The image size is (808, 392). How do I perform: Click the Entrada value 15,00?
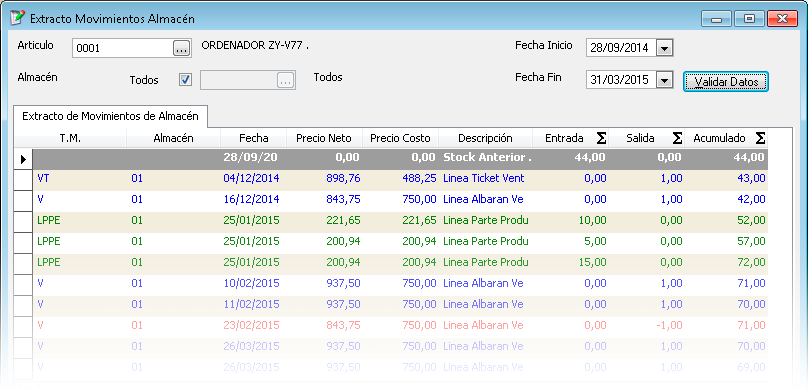click(x=592, y=262)
